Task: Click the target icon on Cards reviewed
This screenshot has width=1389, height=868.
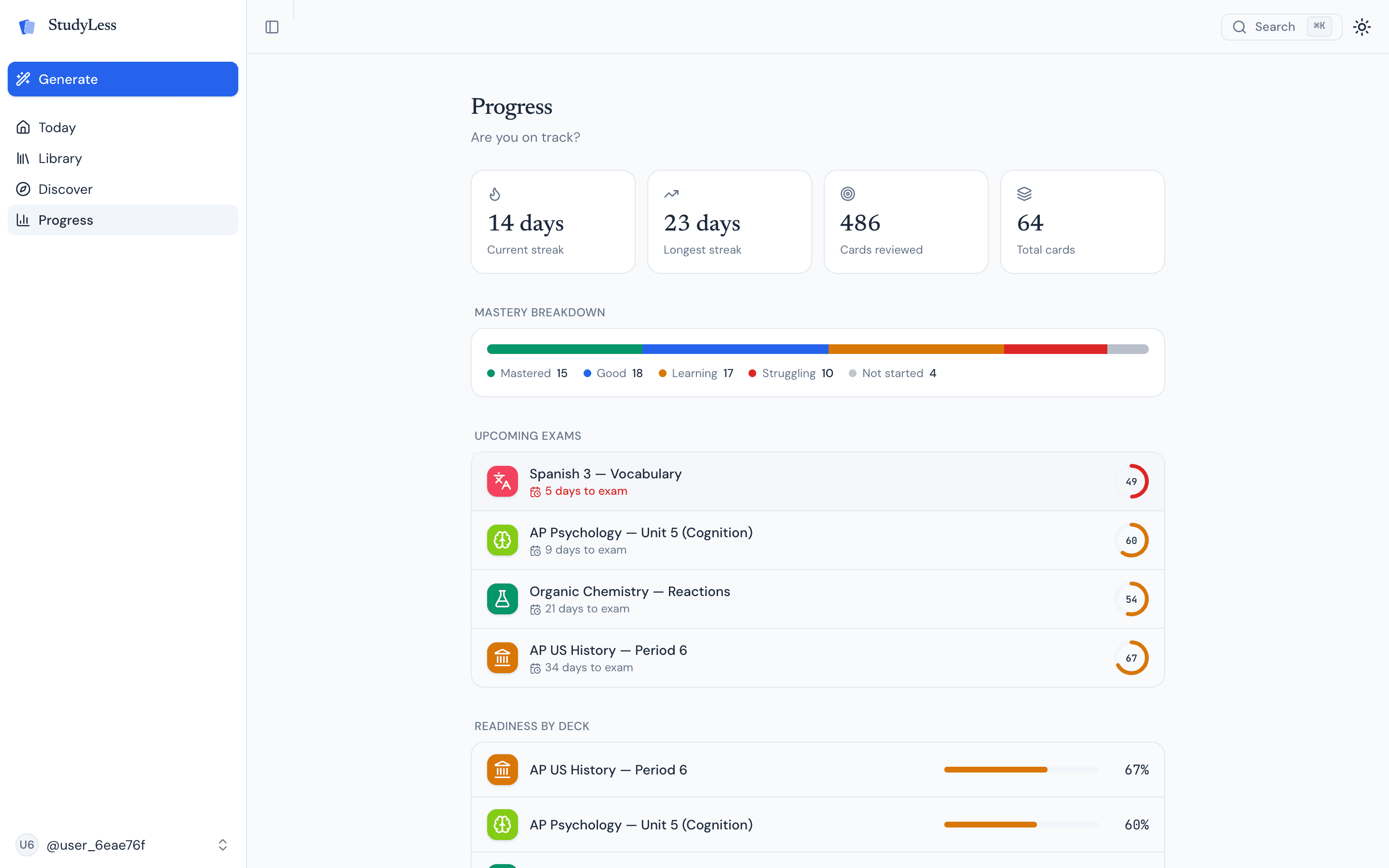Action: [848, 194]
